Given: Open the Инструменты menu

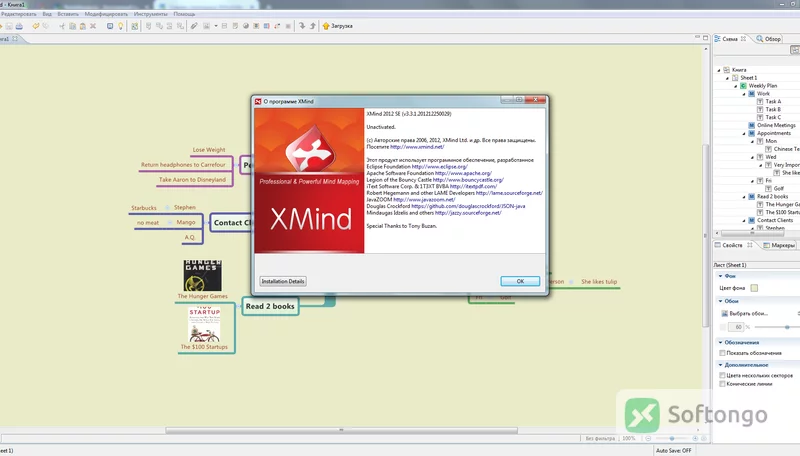Looking at the screenshot, I should 151,14.
